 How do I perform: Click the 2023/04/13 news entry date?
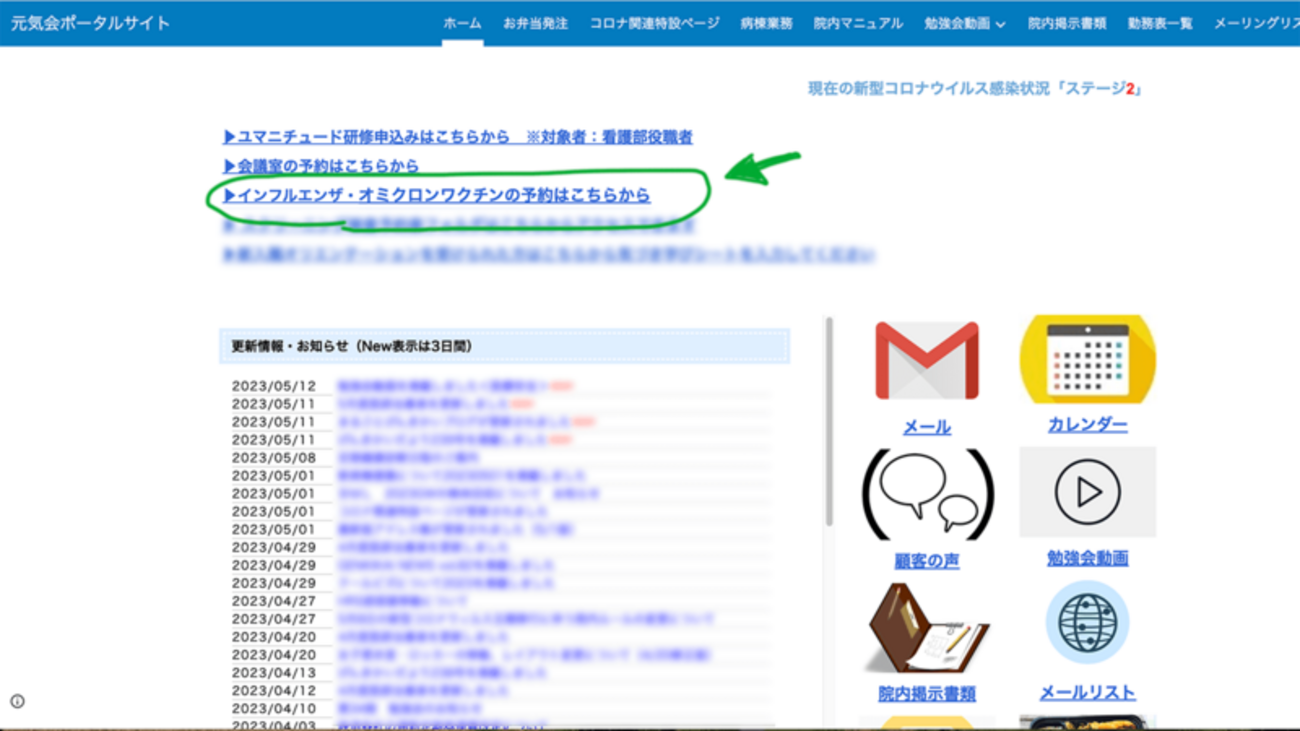[273, 673]
